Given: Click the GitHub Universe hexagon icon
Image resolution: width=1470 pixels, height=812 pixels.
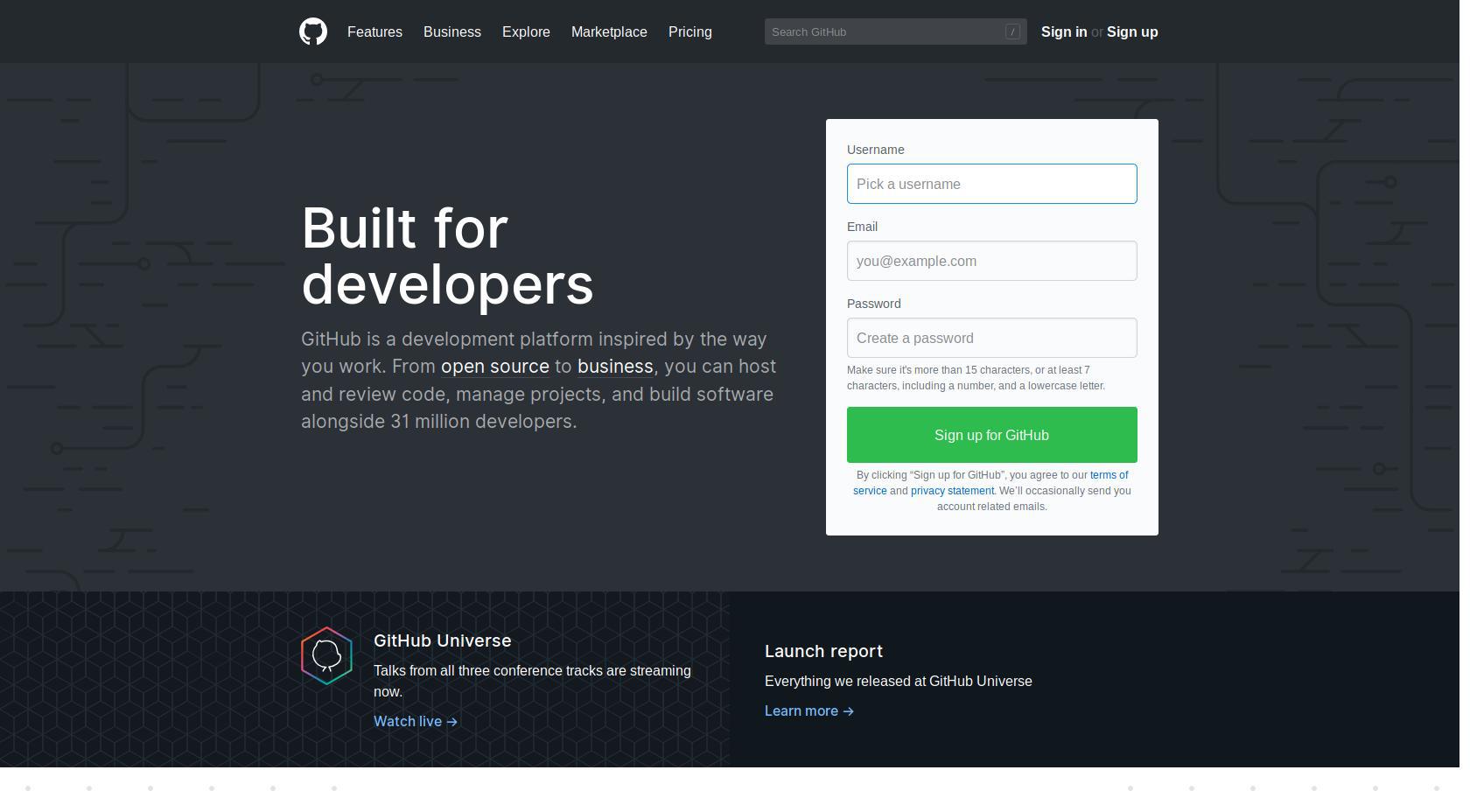Looking at the screenshot, I should coord(326,655).
